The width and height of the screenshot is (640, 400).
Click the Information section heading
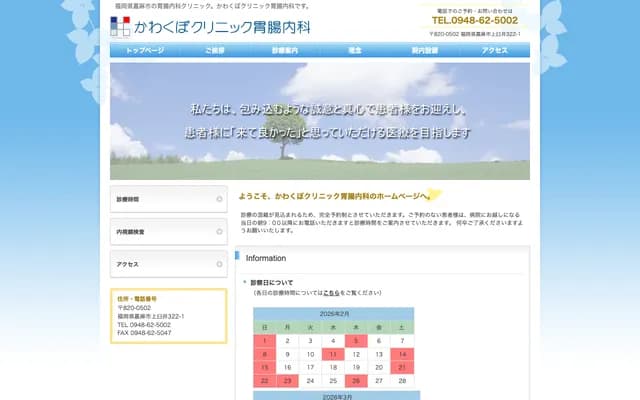(x=266, y=258)
